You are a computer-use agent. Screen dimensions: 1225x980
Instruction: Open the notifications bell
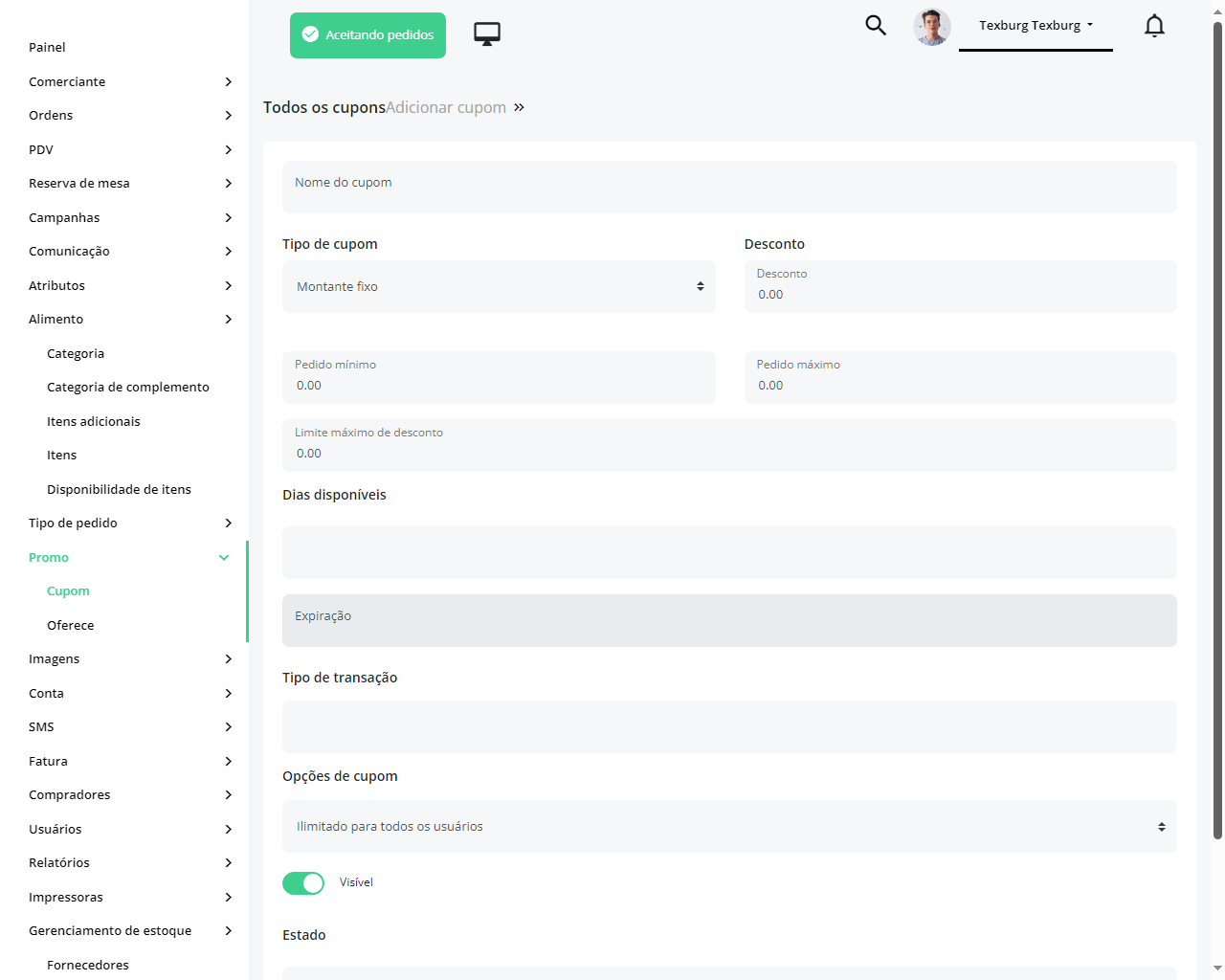tap(1154, 26)
